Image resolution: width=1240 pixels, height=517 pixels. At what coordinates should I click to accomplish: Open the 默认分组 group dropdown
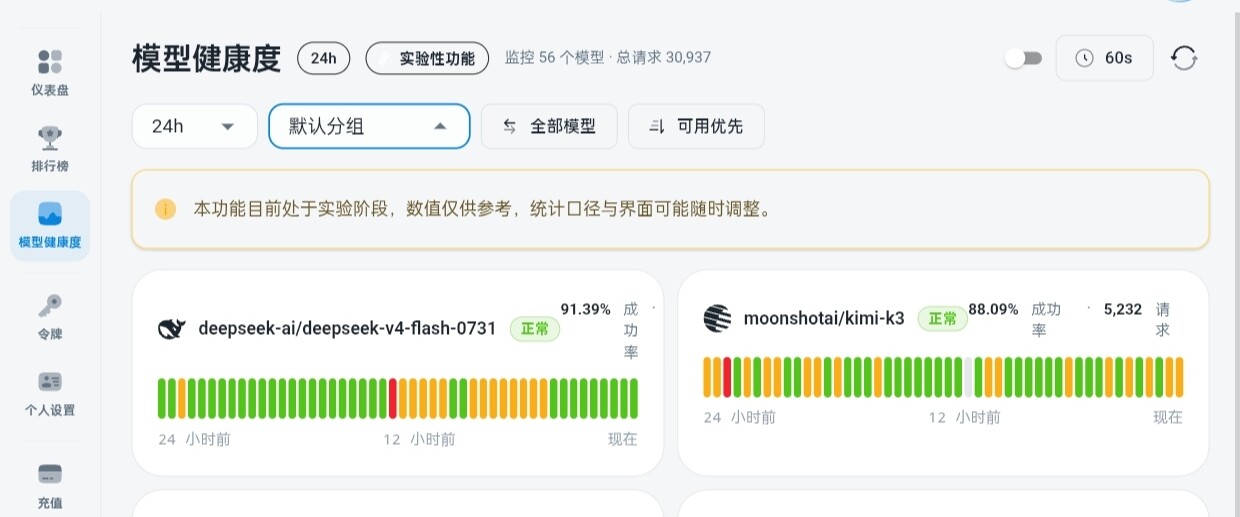(369, 126)
